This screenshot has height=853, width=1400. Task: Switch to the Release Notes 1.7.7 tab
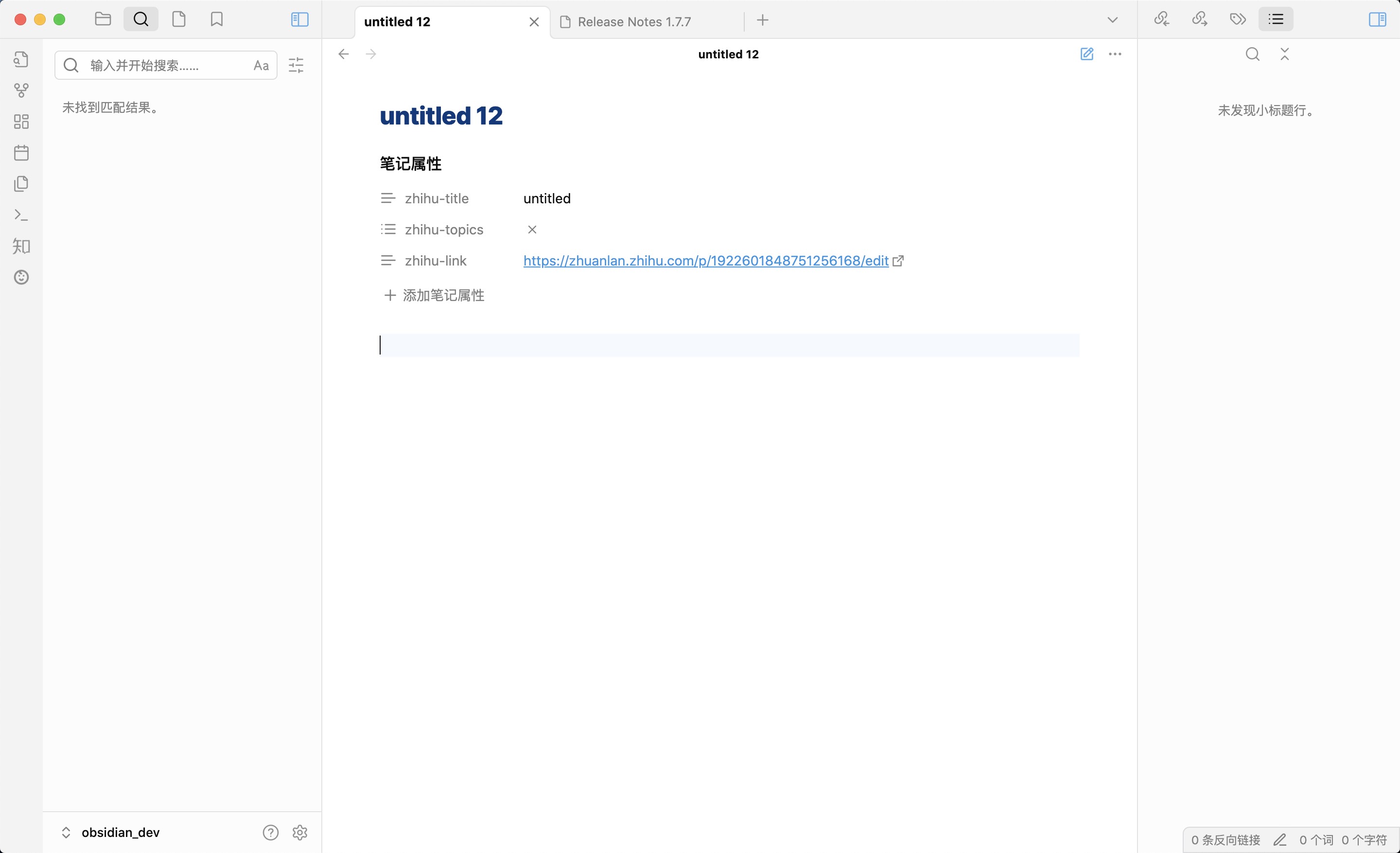pos(633,21)
